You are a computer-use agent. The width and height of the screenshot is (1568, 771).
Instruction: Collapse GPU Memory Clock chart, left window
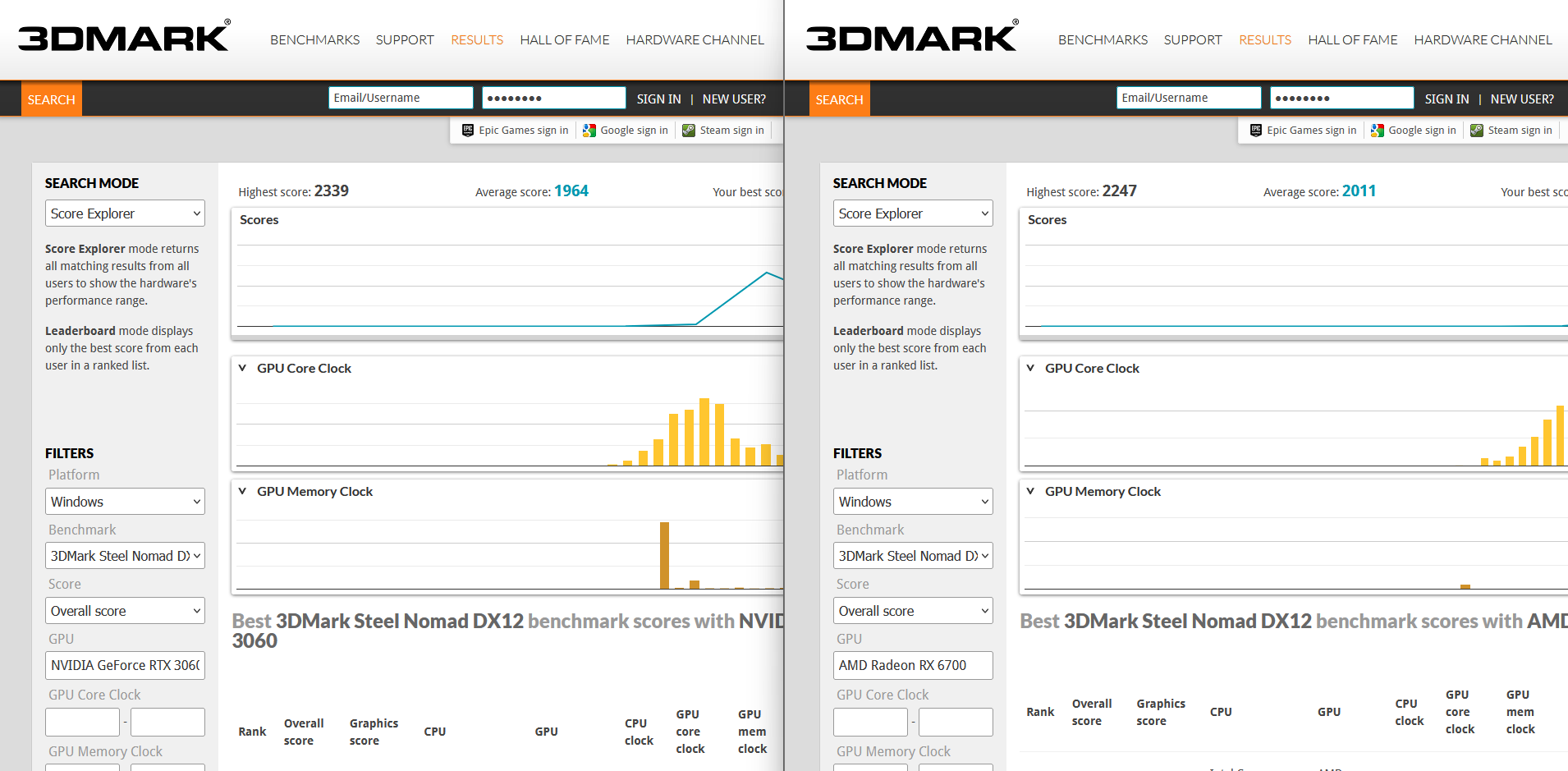(x=242, y=491)
